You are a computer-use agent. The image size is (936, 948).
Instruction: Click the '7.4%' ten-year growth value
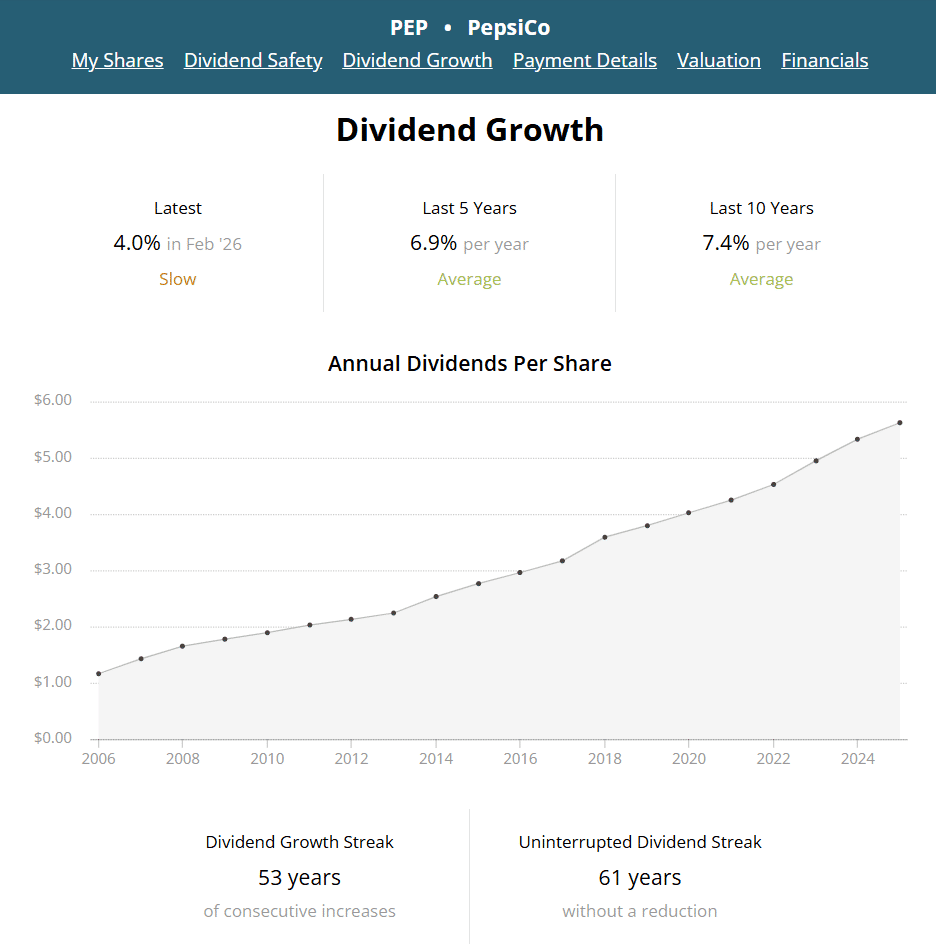tap(726, 243)
